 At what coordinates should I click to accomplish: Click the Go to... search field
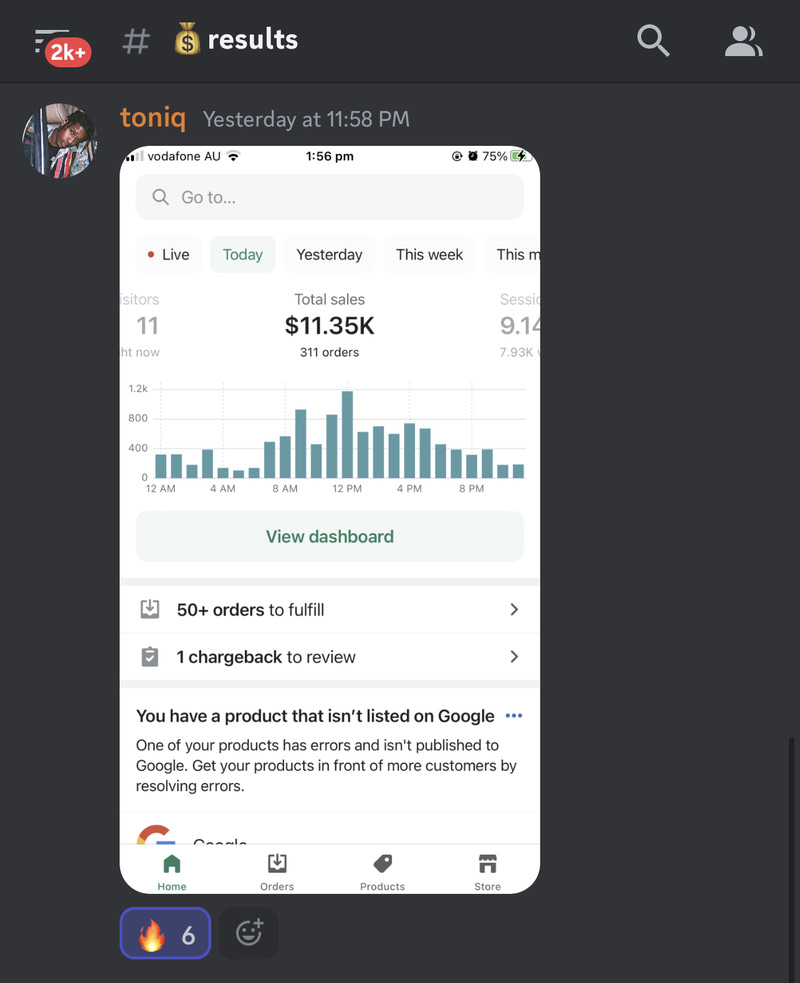pyautogui.click(x=330, y=197)
